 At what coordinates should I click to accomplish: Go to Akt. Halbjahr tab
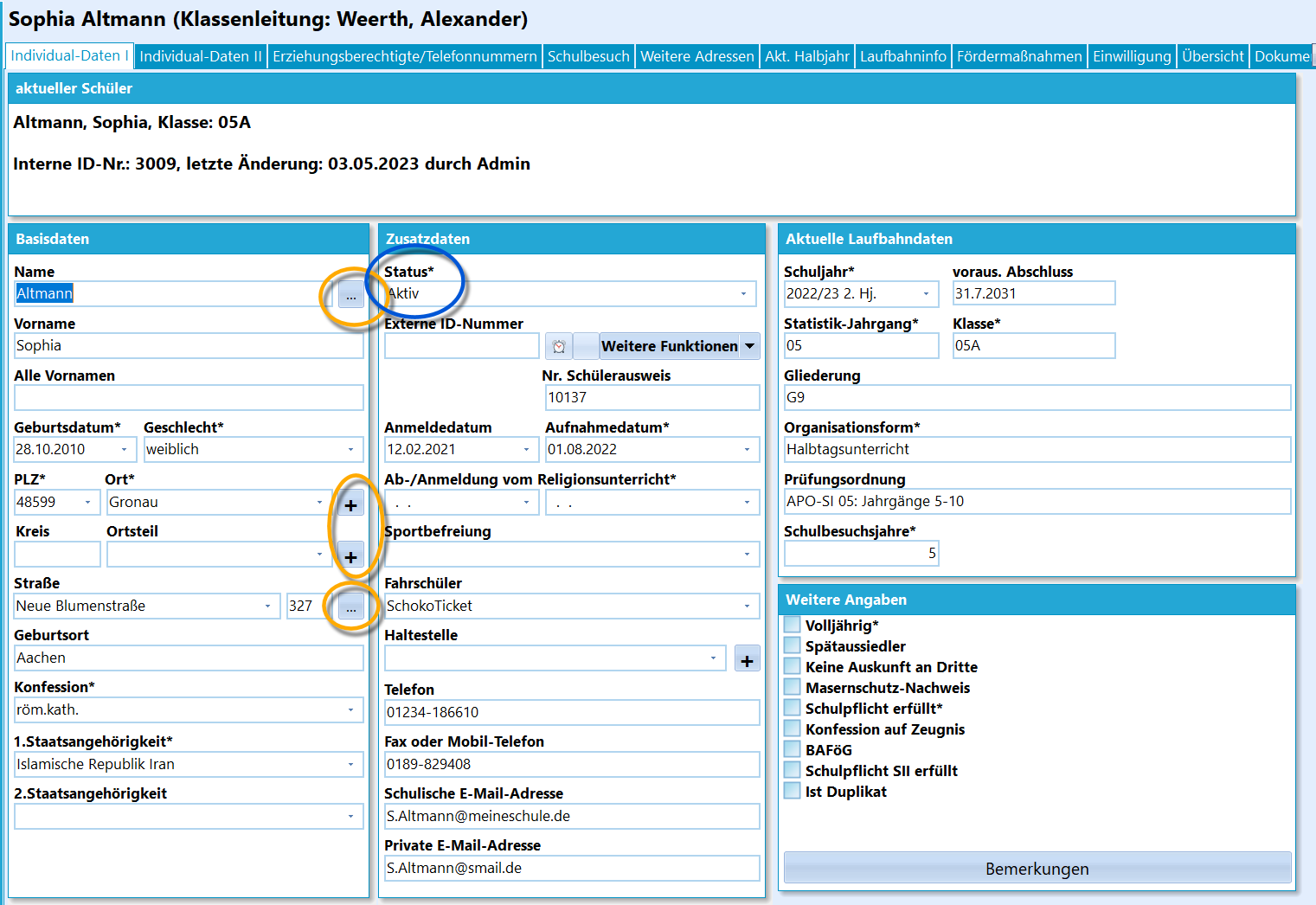(807, 56)
